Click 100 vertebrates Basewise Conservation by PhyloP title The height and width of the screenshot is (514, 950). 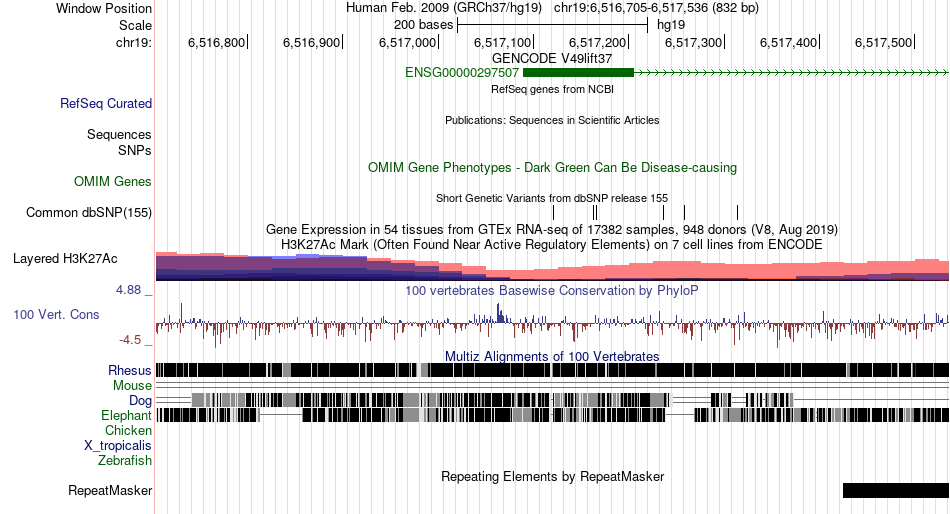pyautogui.click(x=552, y=290)
